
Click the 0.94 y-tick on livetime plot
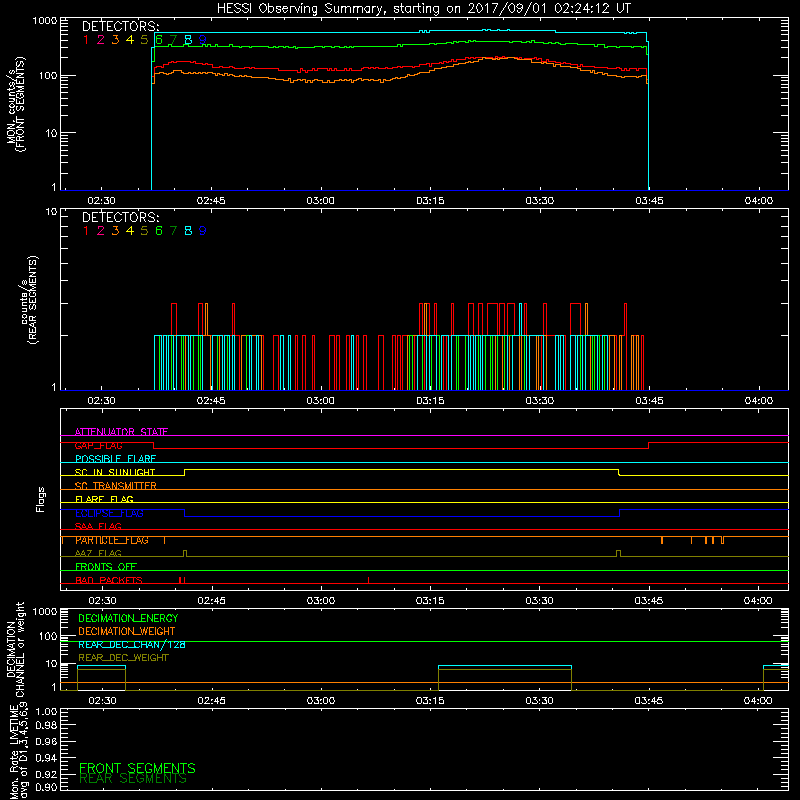point(46,758)
